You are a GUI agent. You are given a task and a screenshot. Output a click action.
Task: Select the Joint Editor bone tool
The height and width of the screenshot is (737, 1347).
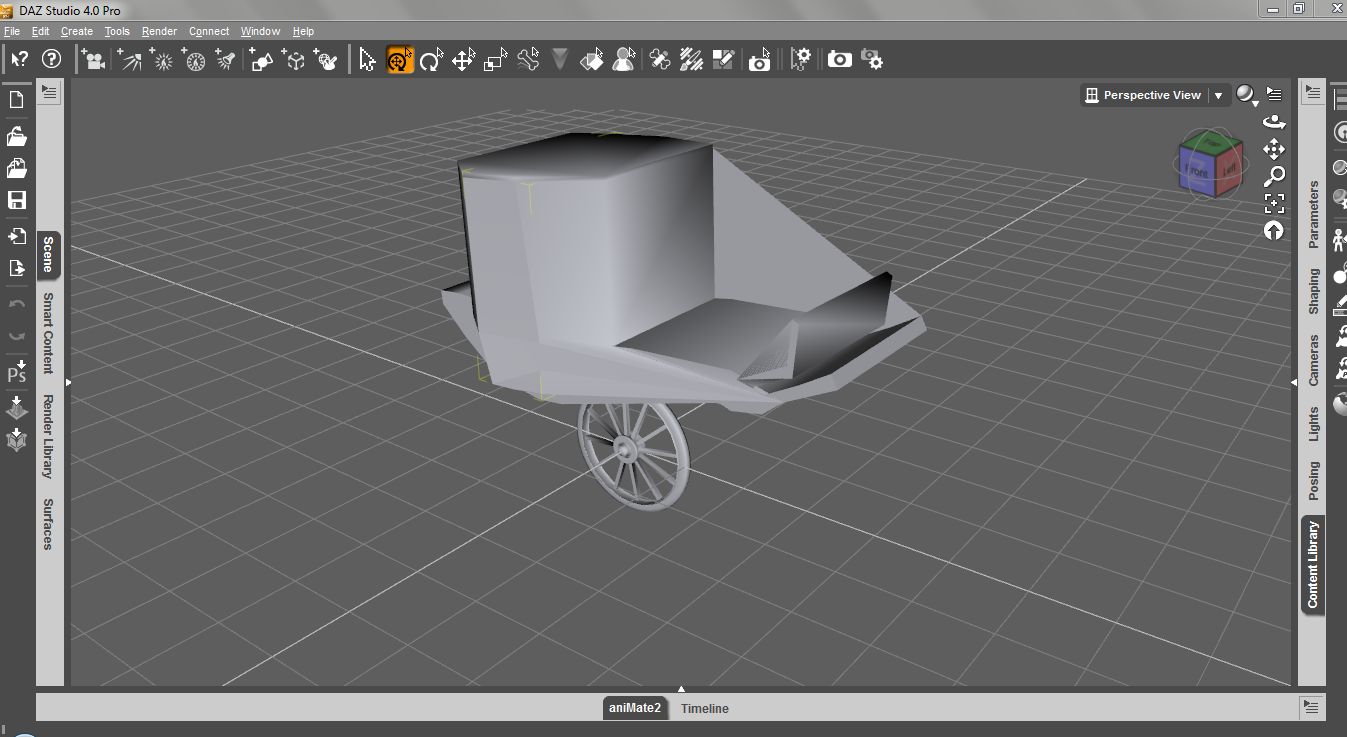[x=528, y=60]
